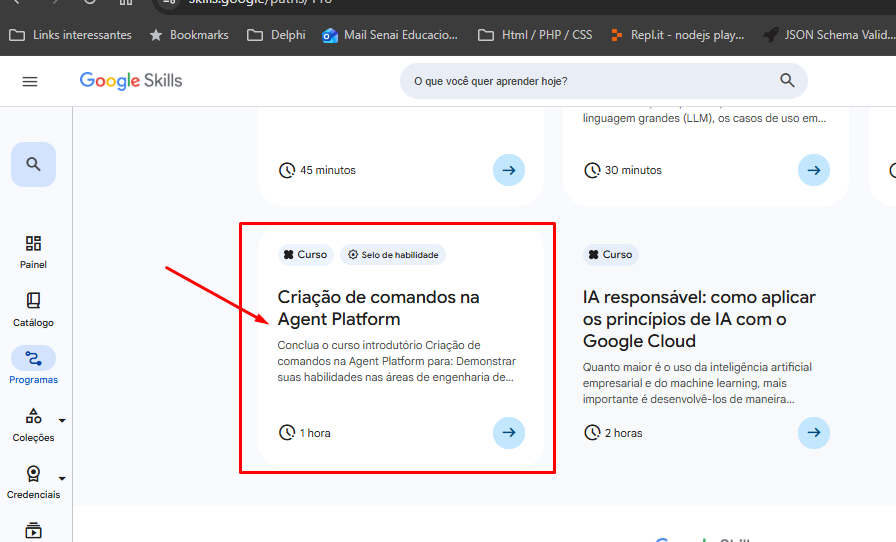
Task: Click the clock icon beside 1 hora
Action: [287, 433]
